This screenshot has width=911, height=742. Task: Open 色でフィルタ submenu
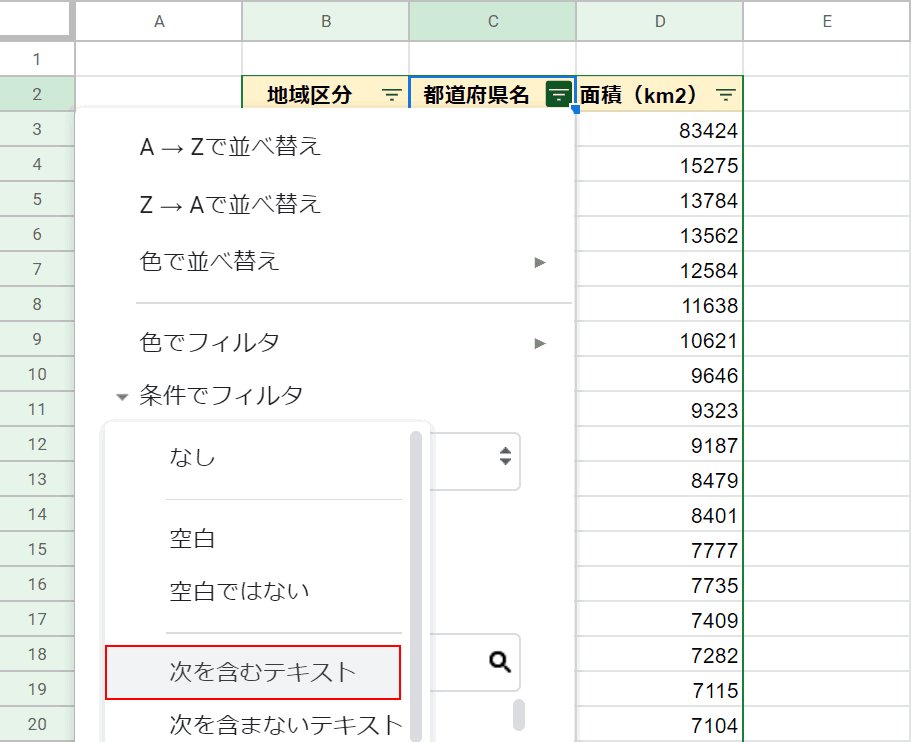click(x=343, y=342)
